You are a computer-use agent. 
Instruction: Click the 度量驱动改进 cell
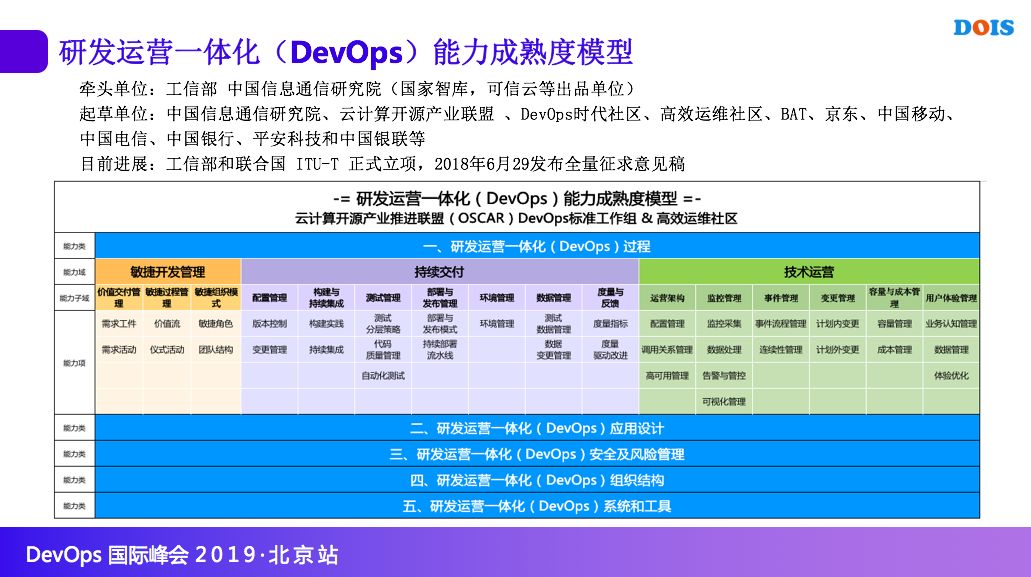(x=610, y=350)
